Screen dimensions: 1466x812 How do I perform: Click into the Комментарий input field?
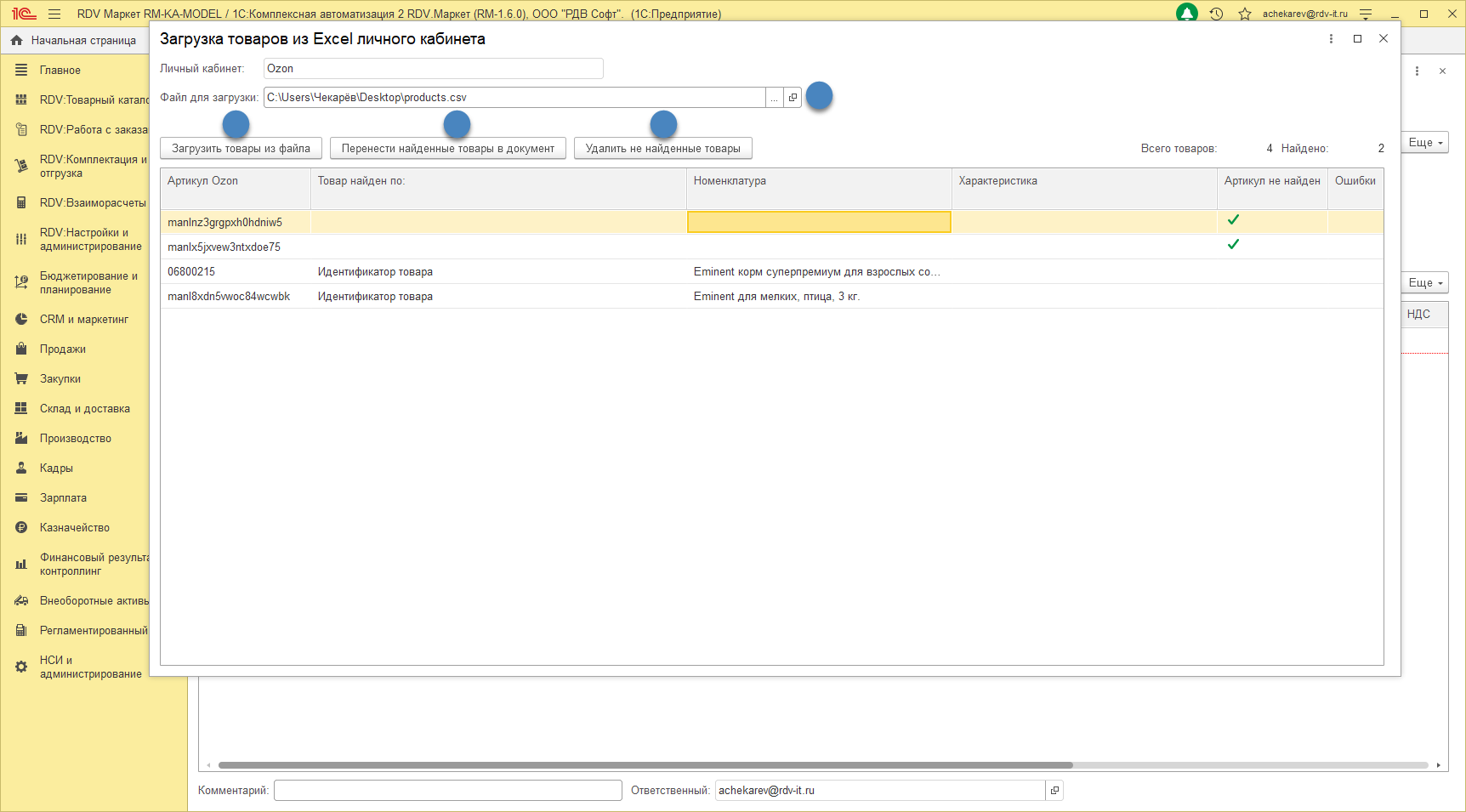[448, 791]
